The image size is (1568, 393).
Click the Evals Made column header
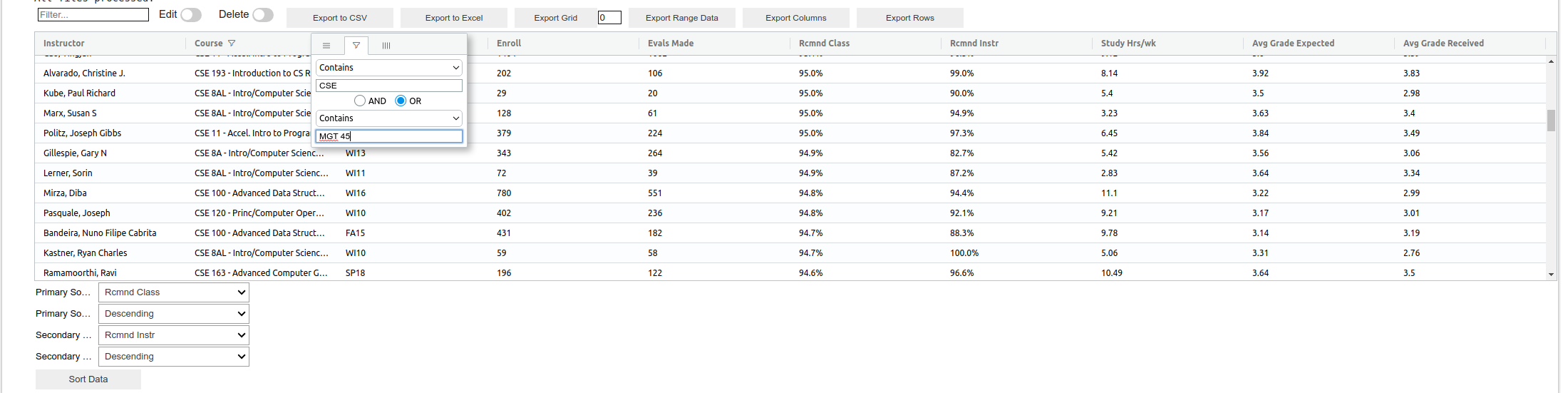coord(671,44)
